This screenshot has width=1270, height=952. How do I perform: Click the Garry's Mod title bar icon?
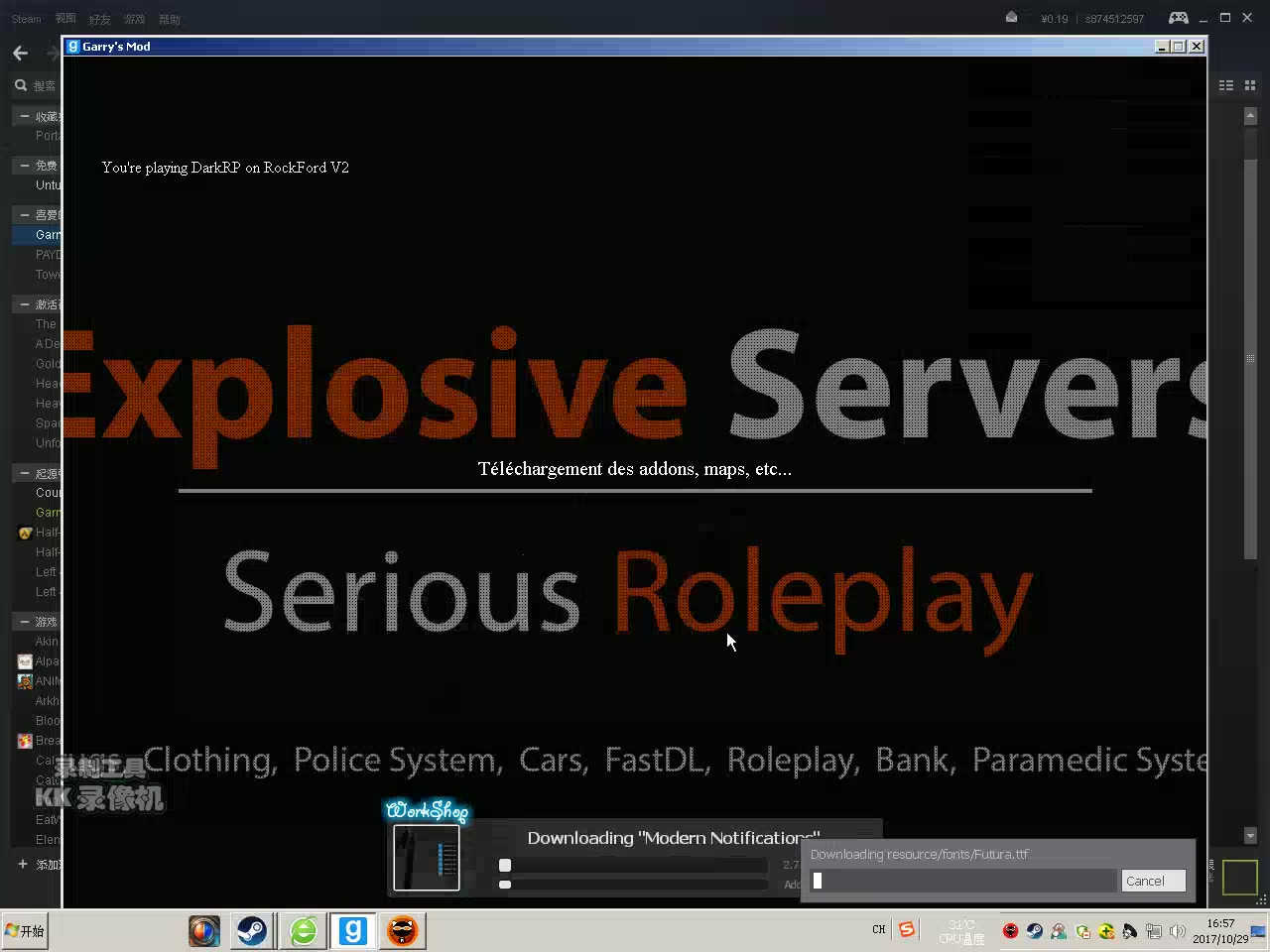(x=72, y=46)
